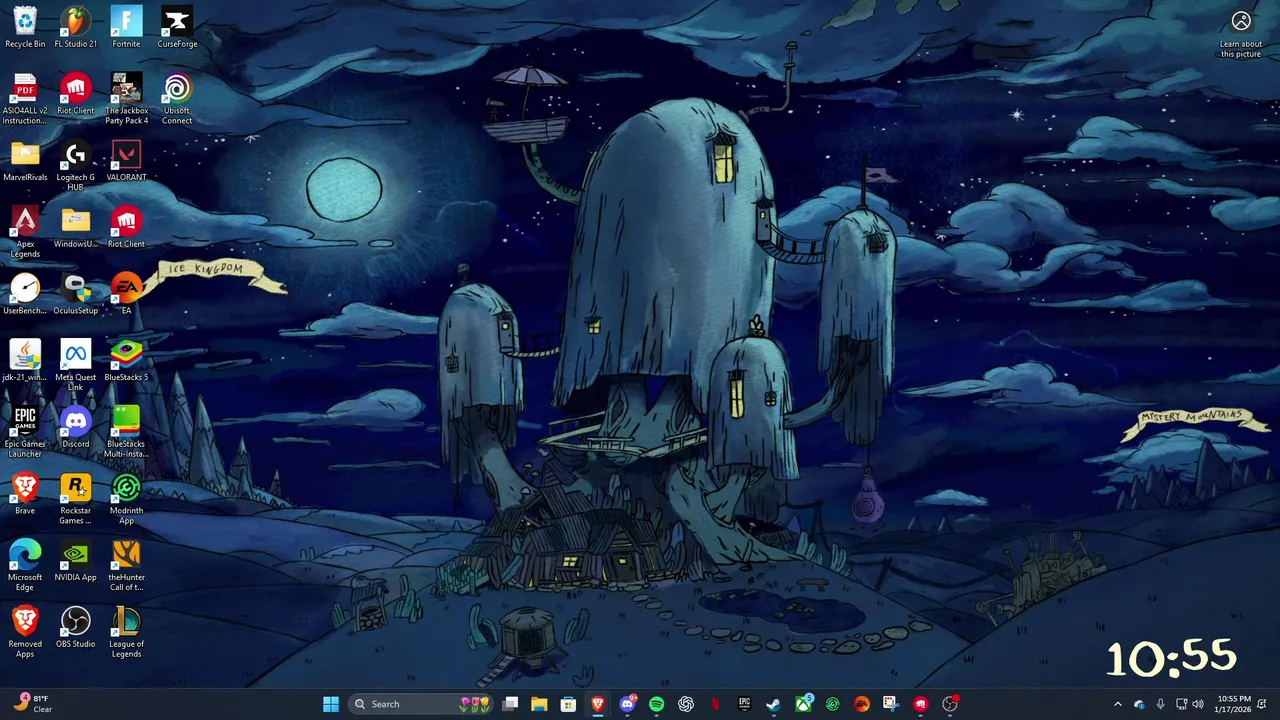Open Ubisoft Connect desktop shortcut
Image resolution: width=1280 pixels, height=720 pixels.
coord(177,99)
